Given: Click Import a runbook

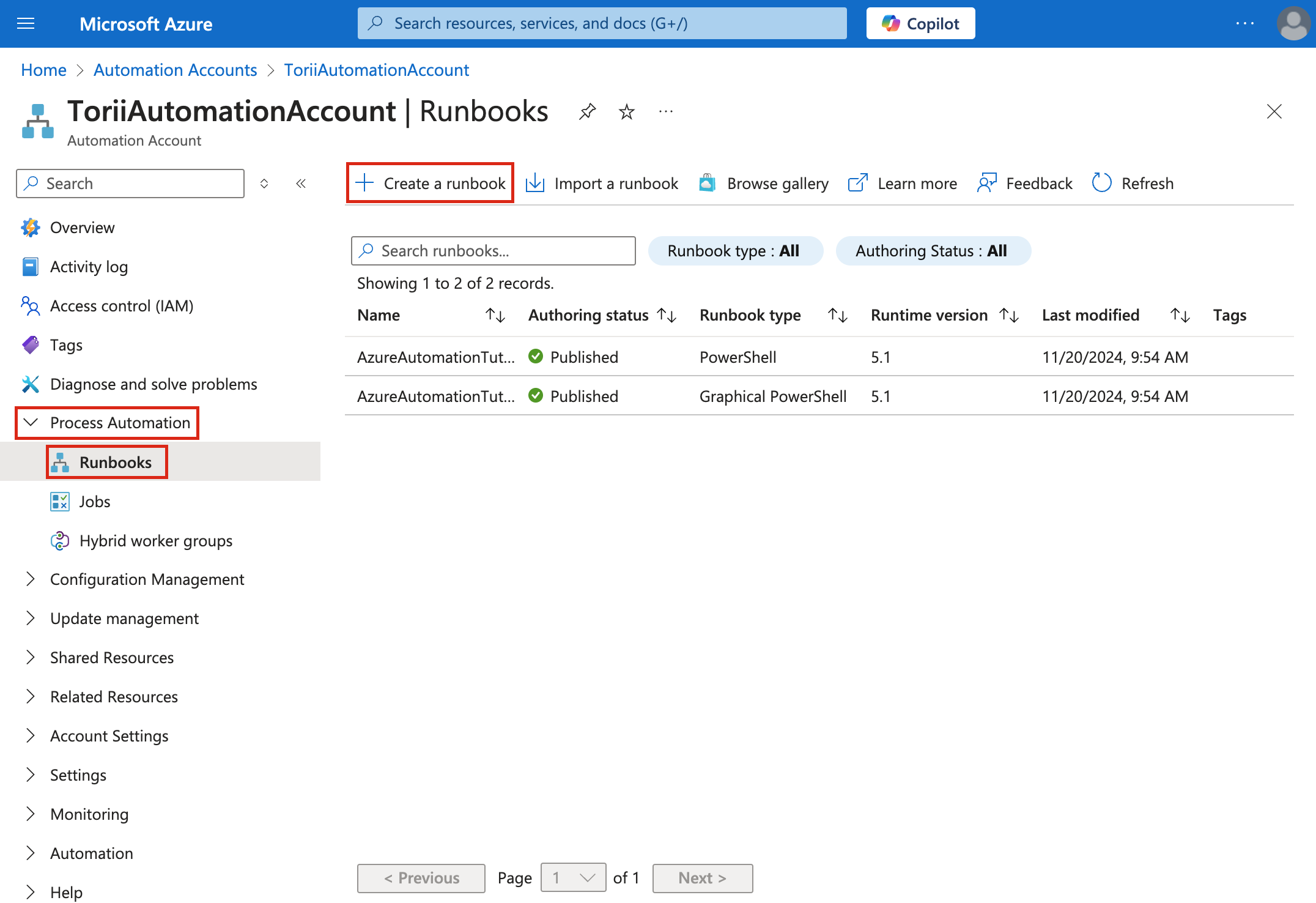Looking at the screenshot, I should click(x=602, y=183).
